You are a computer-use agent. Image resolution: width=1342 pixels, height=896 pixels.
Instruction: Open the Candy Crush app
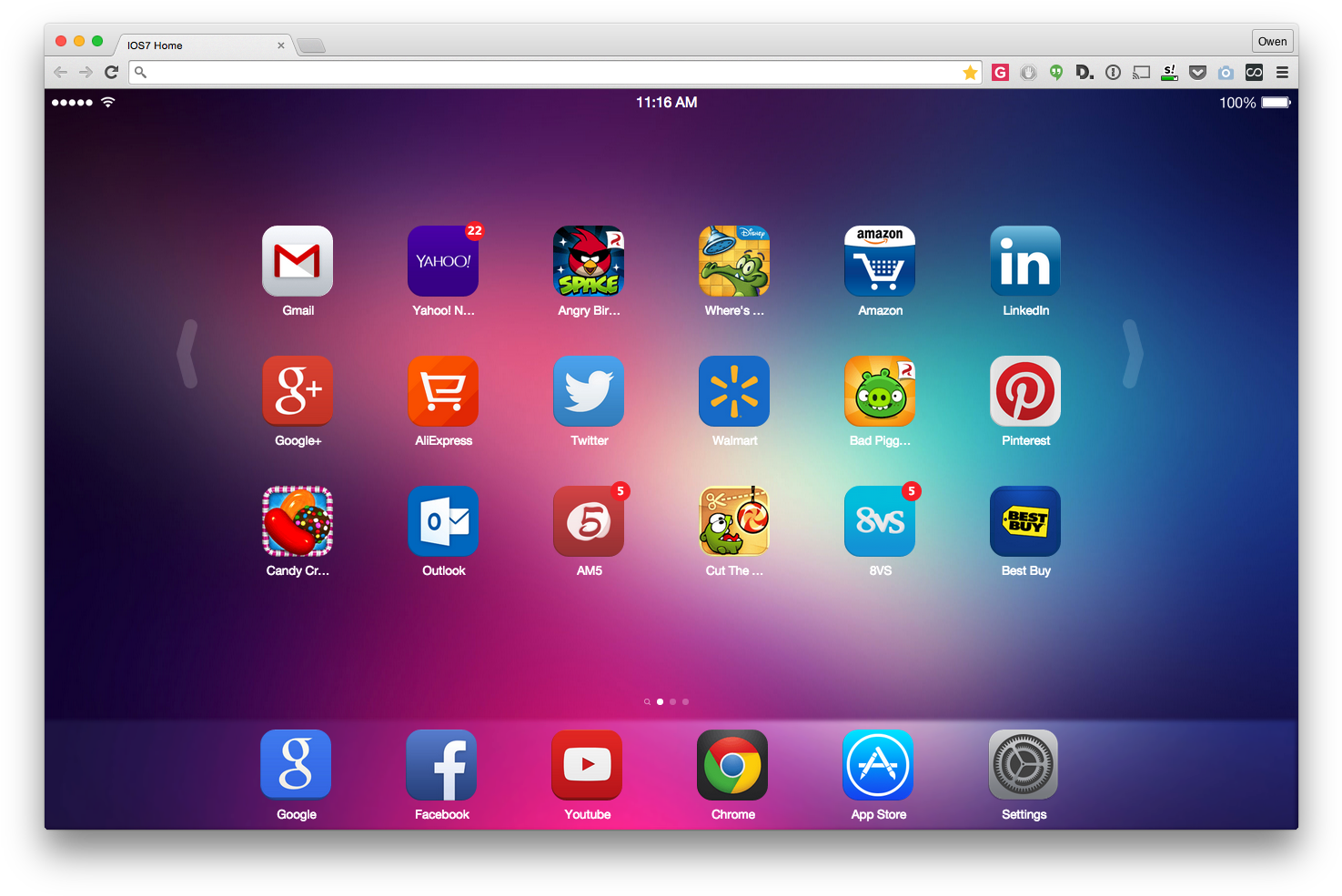pyautogui.click(x=298, y=521)
